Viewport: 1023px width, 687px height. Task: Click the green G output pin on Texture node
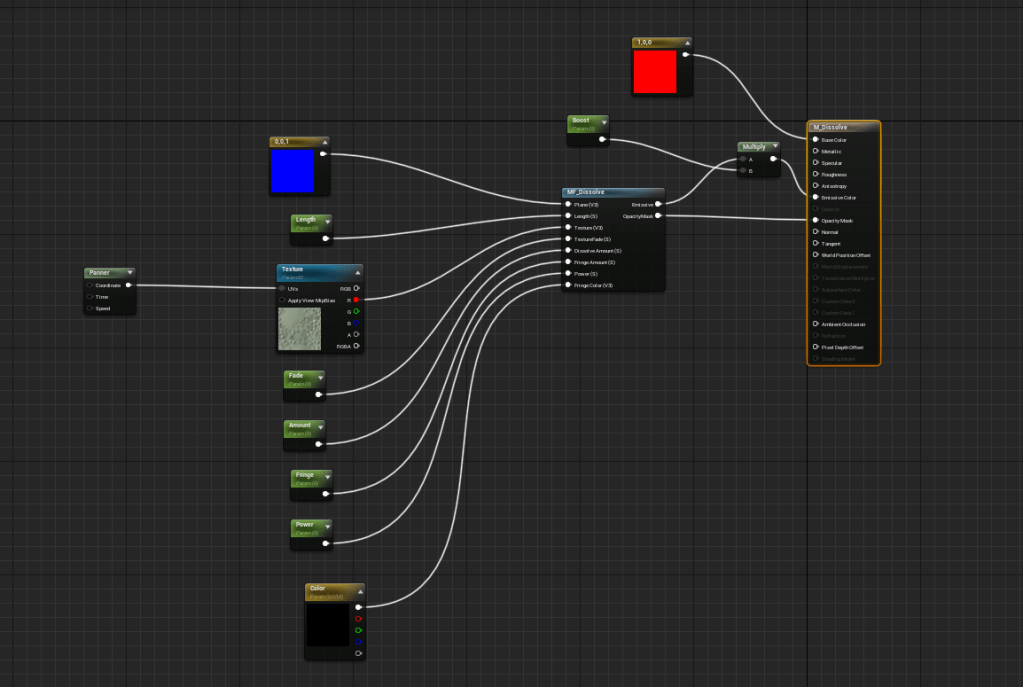point(356,311)
